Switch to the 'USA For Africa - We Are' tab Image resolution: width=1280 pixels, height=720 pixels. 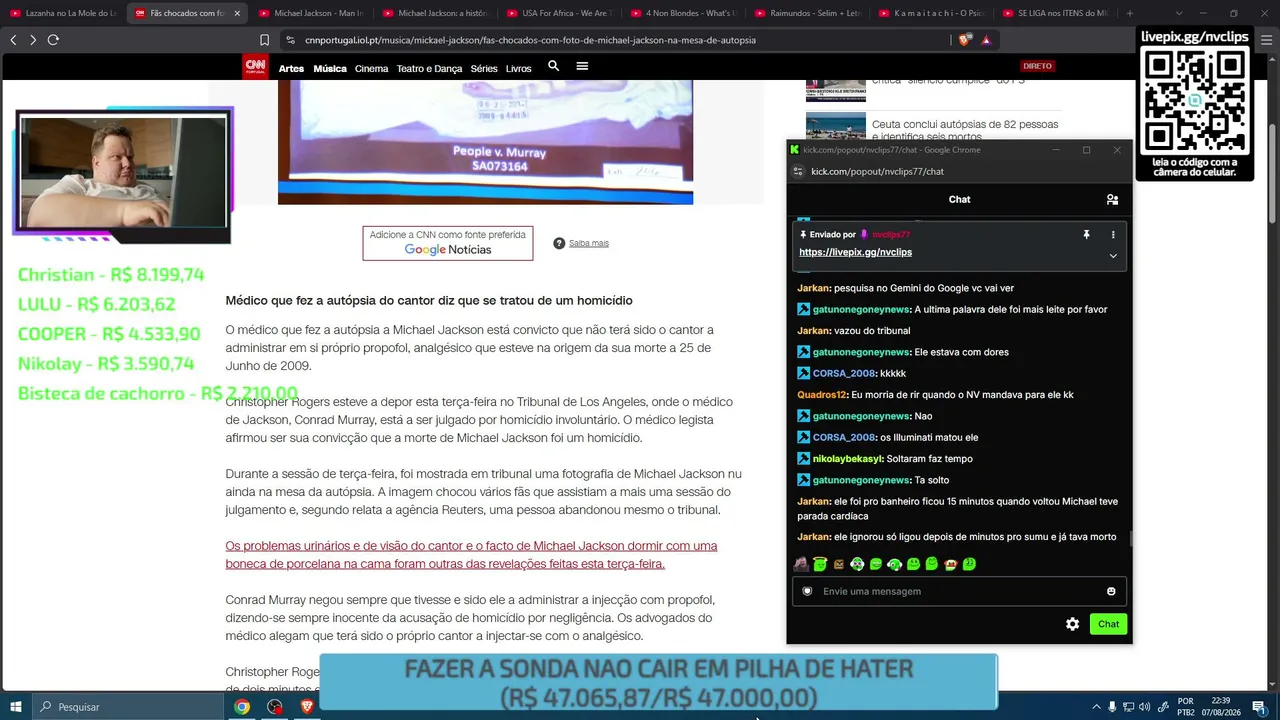pos(560,13)
